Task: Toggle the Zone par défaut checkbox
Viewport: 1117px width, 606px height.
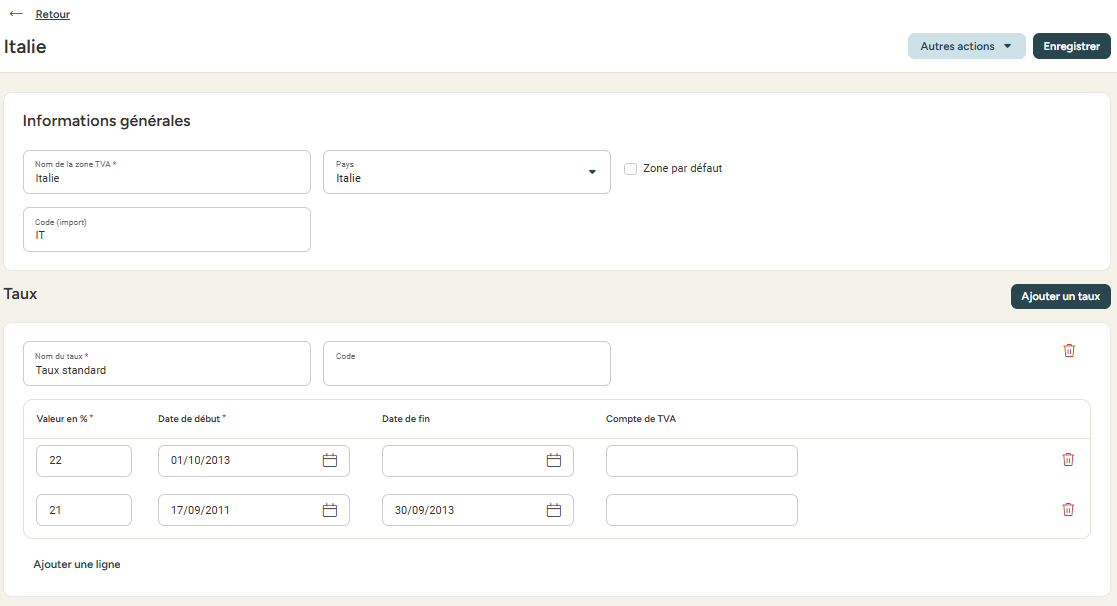Action: click(x=630, y=169)
